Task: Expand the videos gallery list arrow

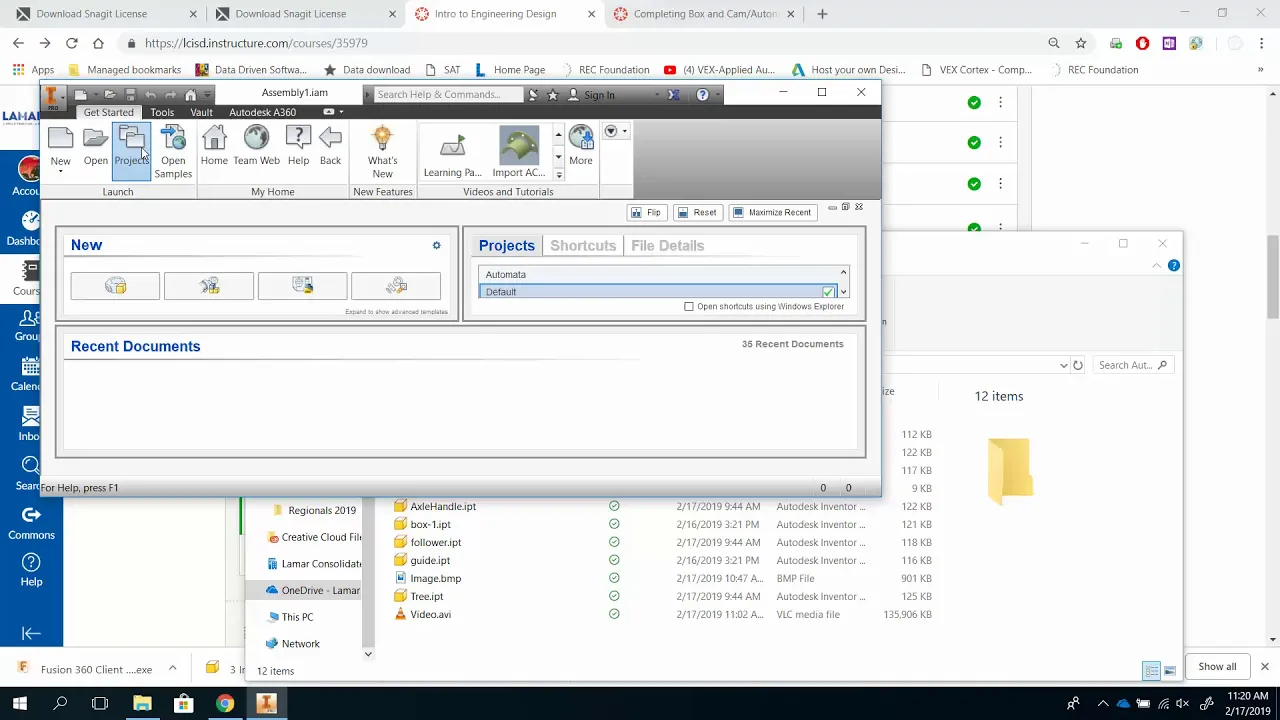Action: [x=559, y=175]
